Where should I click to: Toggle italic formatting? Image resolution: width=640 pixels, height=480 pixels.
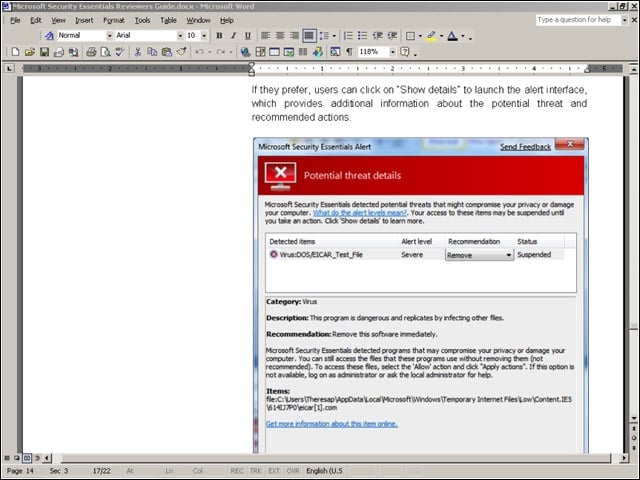tap(233, 36)
